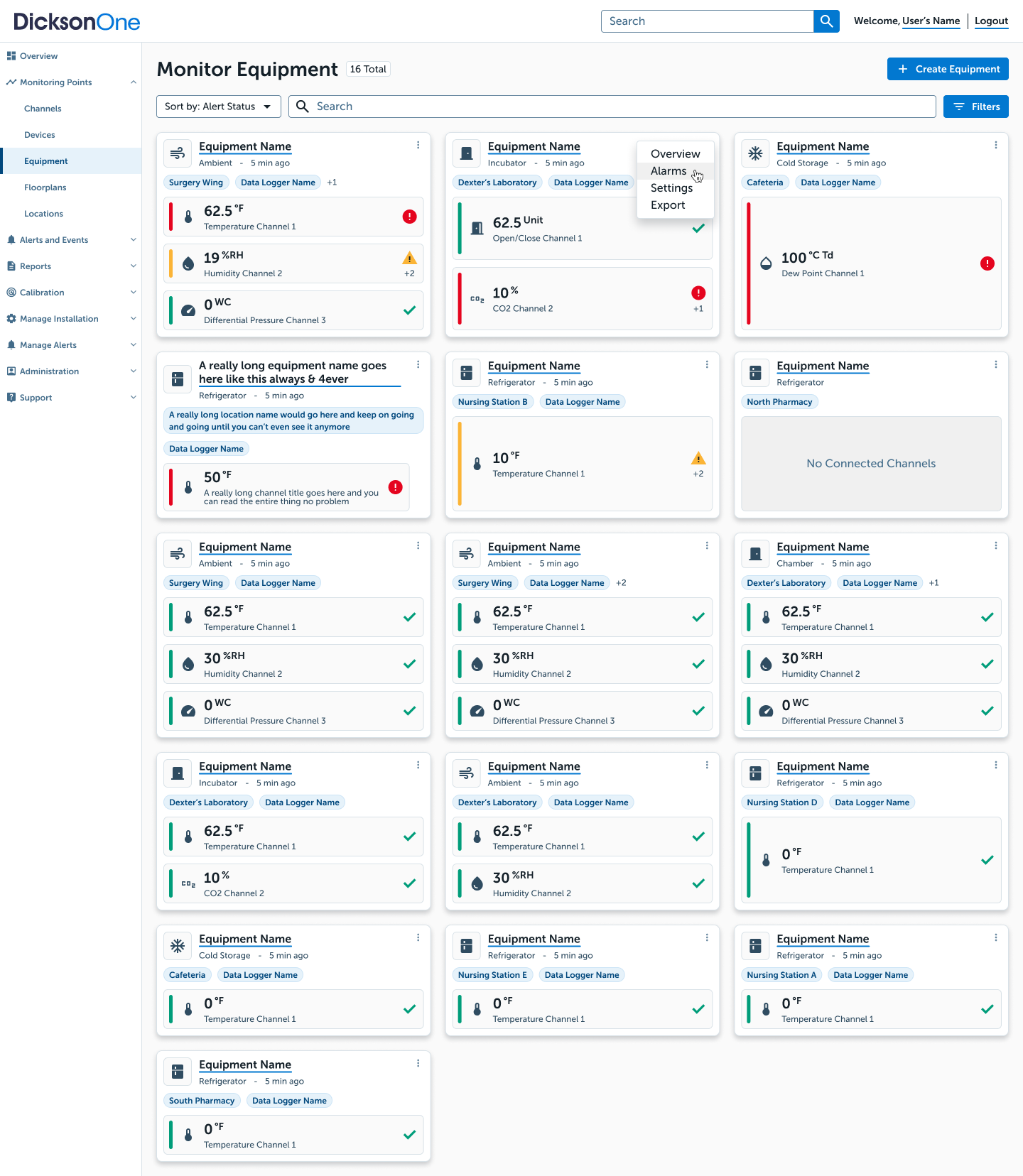
Task: Open the Filters button
Action: click(x=976, y=107)
